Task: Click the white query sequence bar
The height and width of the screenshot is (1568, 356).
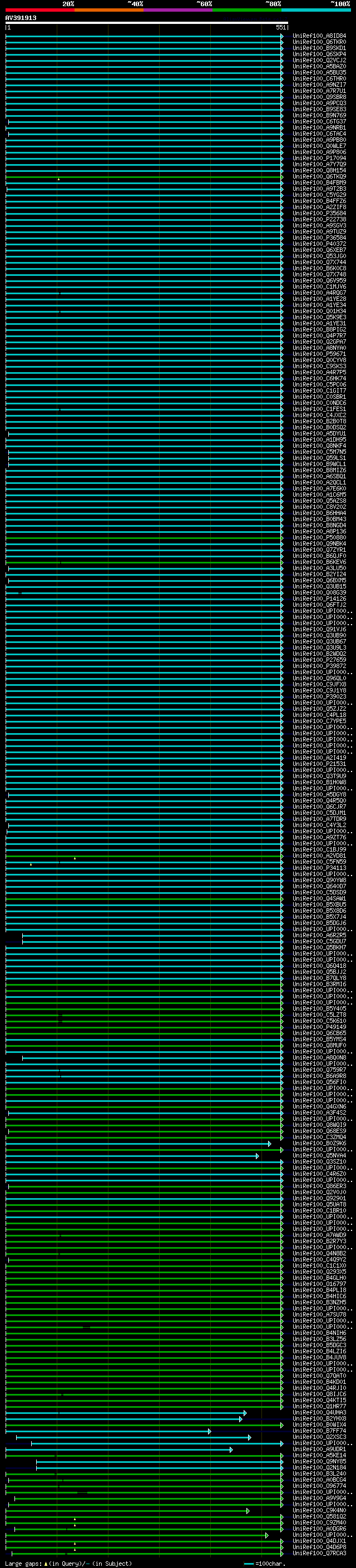Action: click(147, 22)
